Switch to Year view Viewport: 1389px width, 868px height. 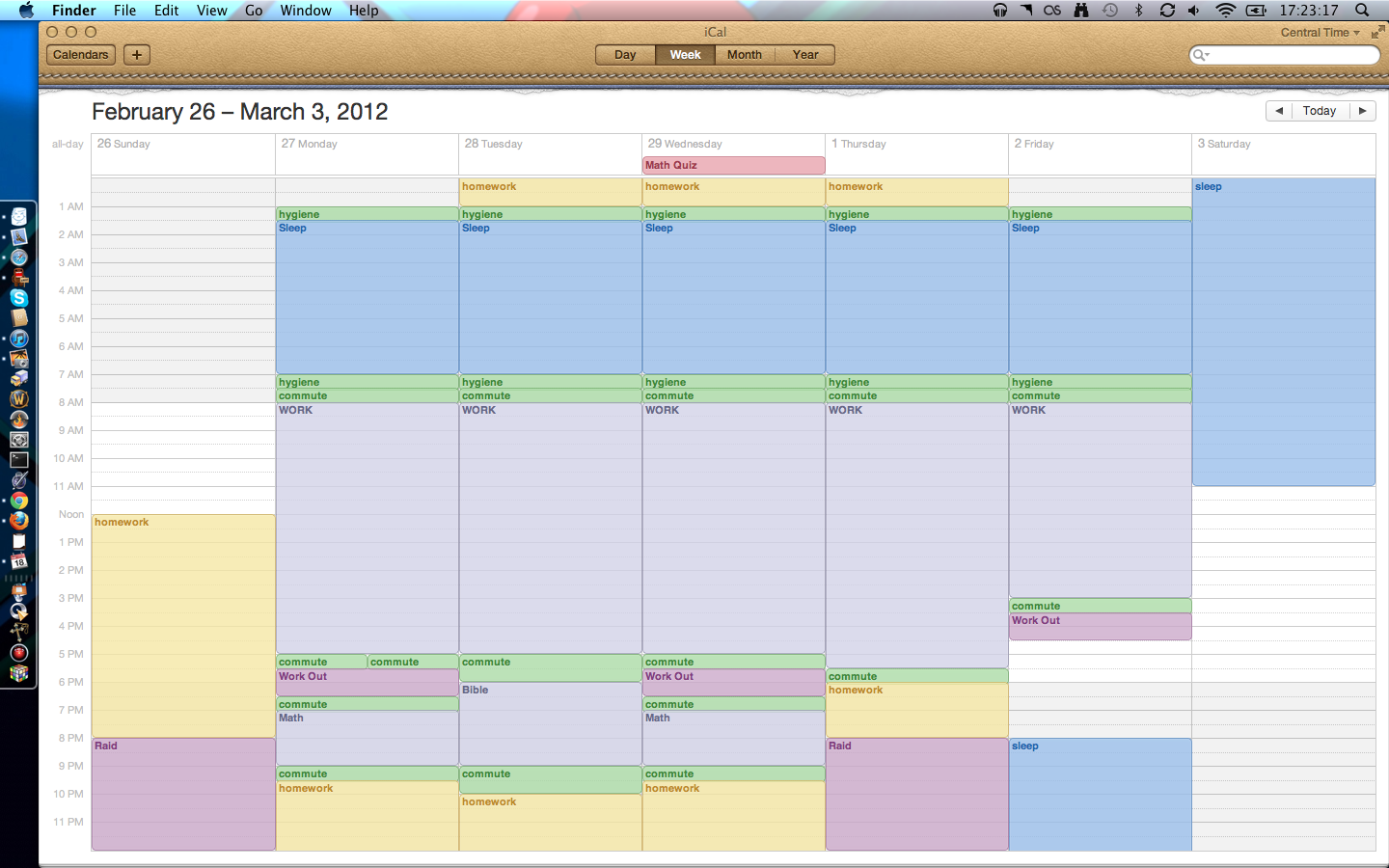point(805,55)
